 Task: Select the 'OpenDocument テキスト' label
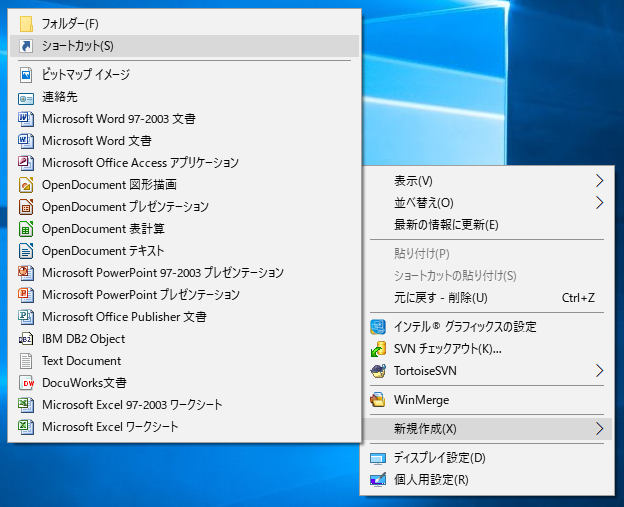(103, 251)
